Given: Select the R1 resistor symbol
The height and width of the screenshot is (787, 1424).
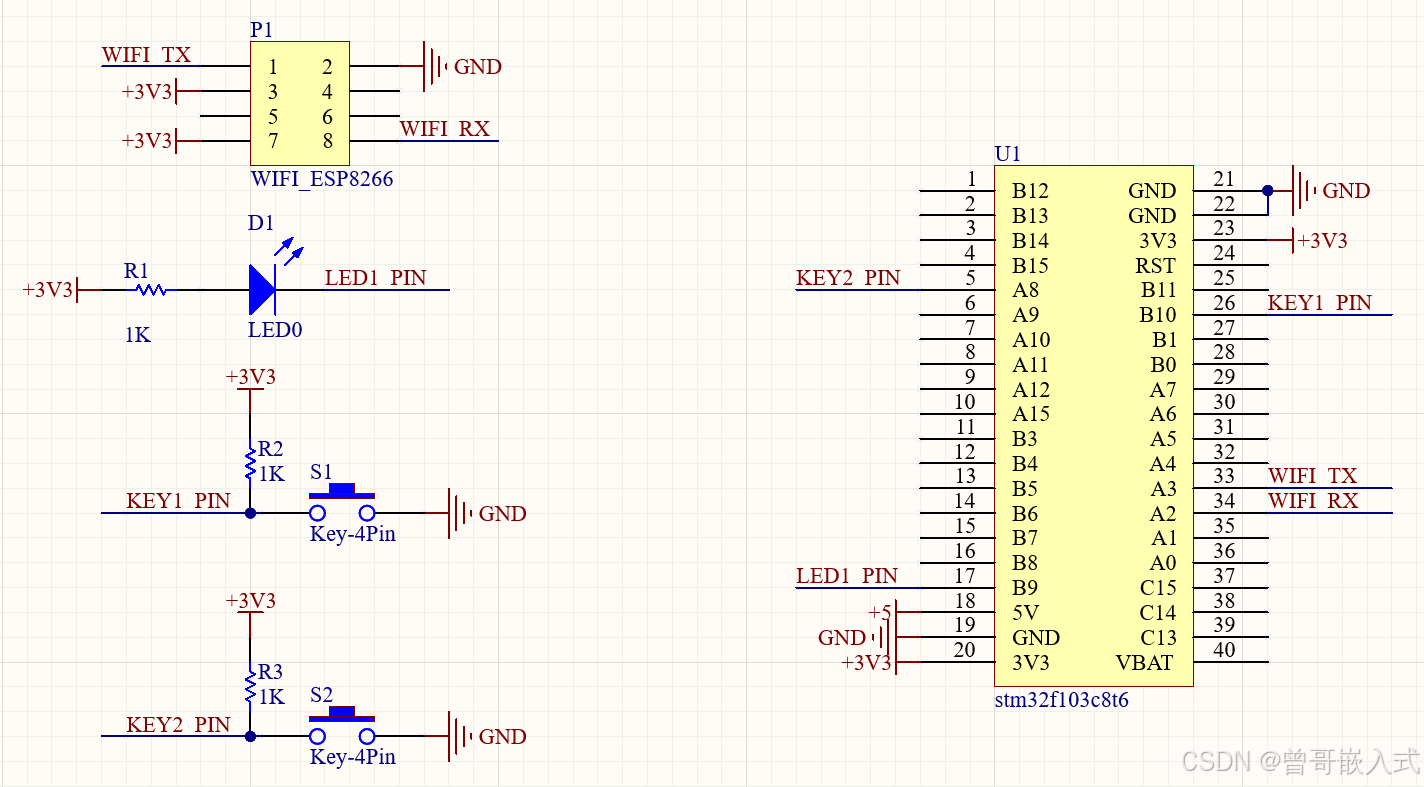Looking at the screenshot, I should pos(150,290).
